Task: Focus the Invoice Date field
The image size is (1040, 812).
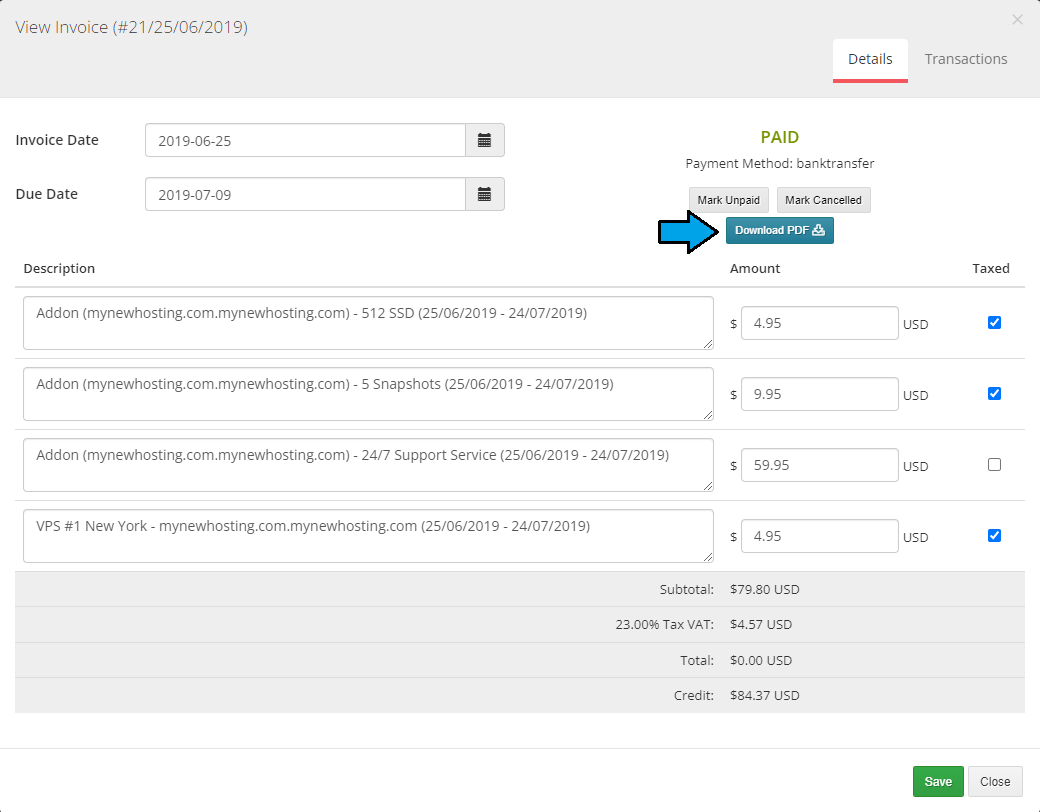Action: tap(305, 140)
